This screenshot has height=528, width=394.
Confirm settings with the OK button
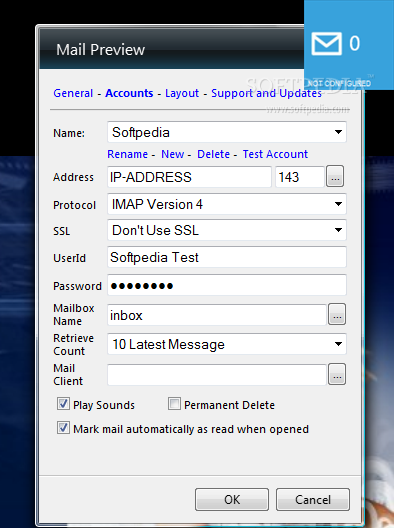click(232, 499)
